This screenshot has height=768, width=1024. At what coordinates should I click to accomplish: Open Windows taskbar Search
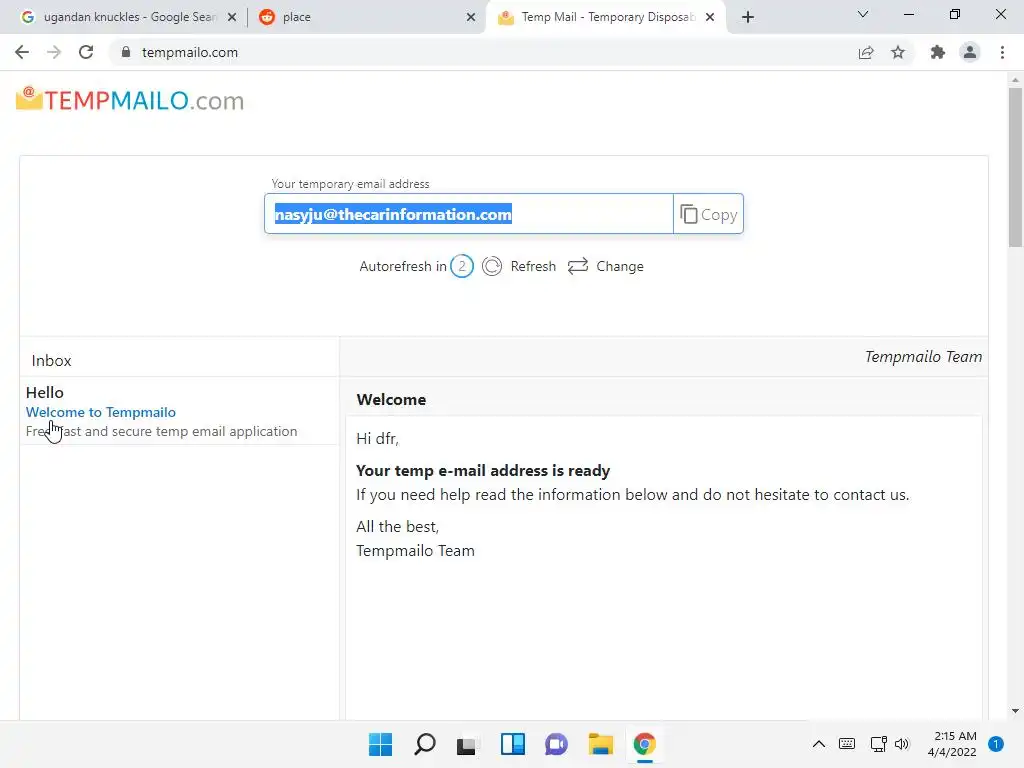424,744
